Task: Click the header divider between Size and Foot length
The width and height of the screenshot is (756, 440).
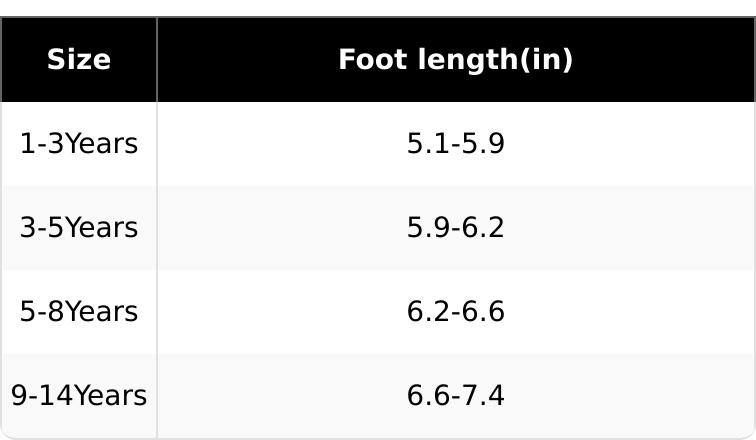Action: [x=157, y=60]
